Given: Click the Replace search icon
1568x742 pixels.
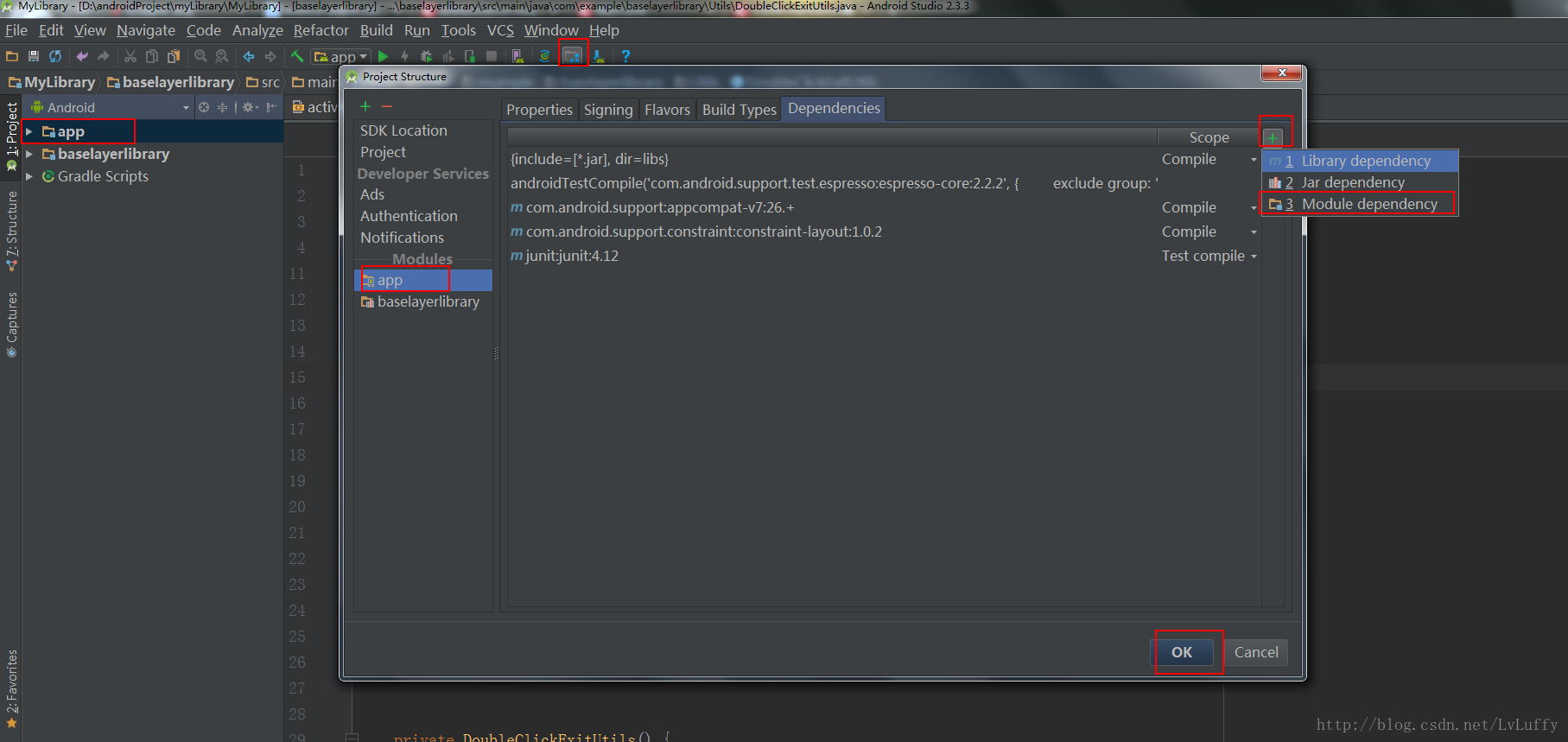Looking at the screenshot, I should pos(222,56).
